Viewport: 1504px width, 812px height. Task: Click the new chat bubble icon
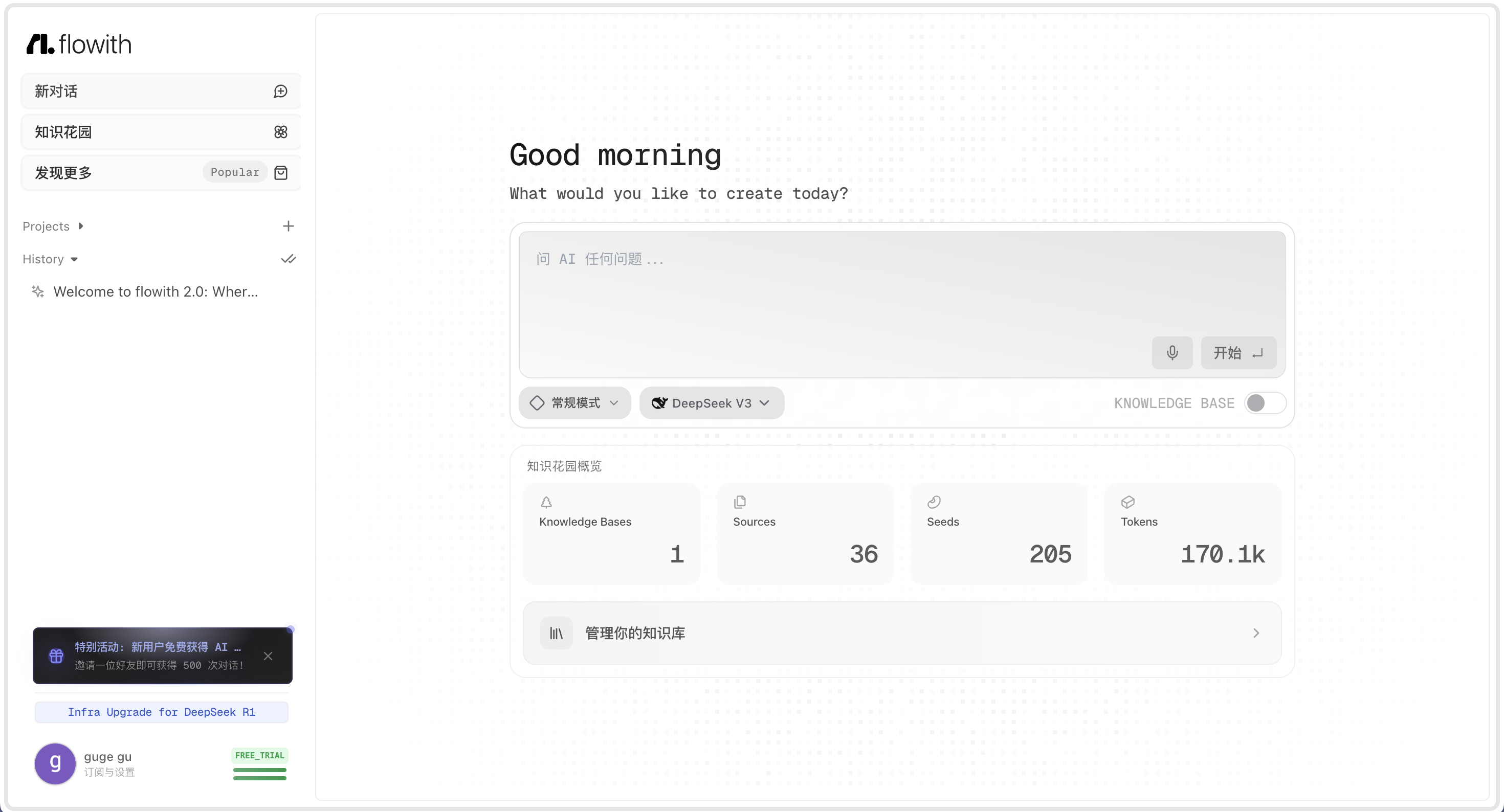[x=281, y=91]
